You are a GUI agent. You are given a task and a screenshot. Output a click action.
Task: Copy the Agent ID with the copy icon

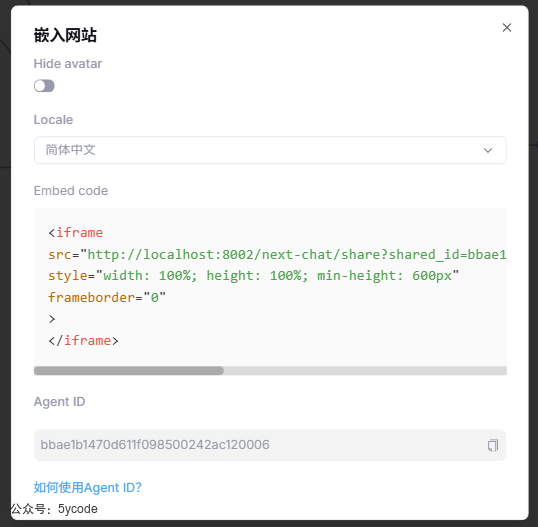tap(493, 445)
